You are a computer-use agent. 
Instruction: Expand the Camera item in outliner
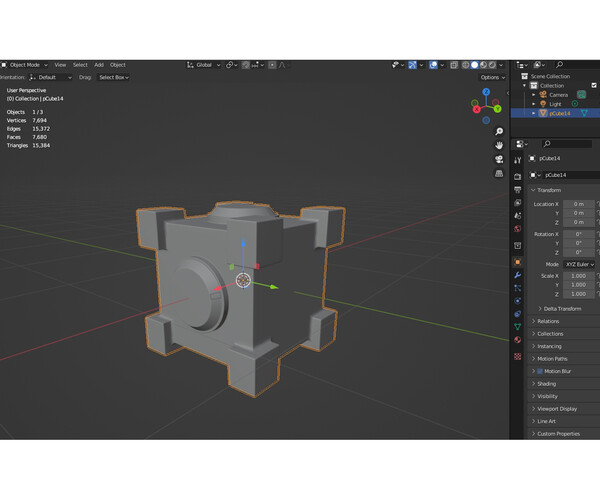pyautogui.click(x=534, y=94)
